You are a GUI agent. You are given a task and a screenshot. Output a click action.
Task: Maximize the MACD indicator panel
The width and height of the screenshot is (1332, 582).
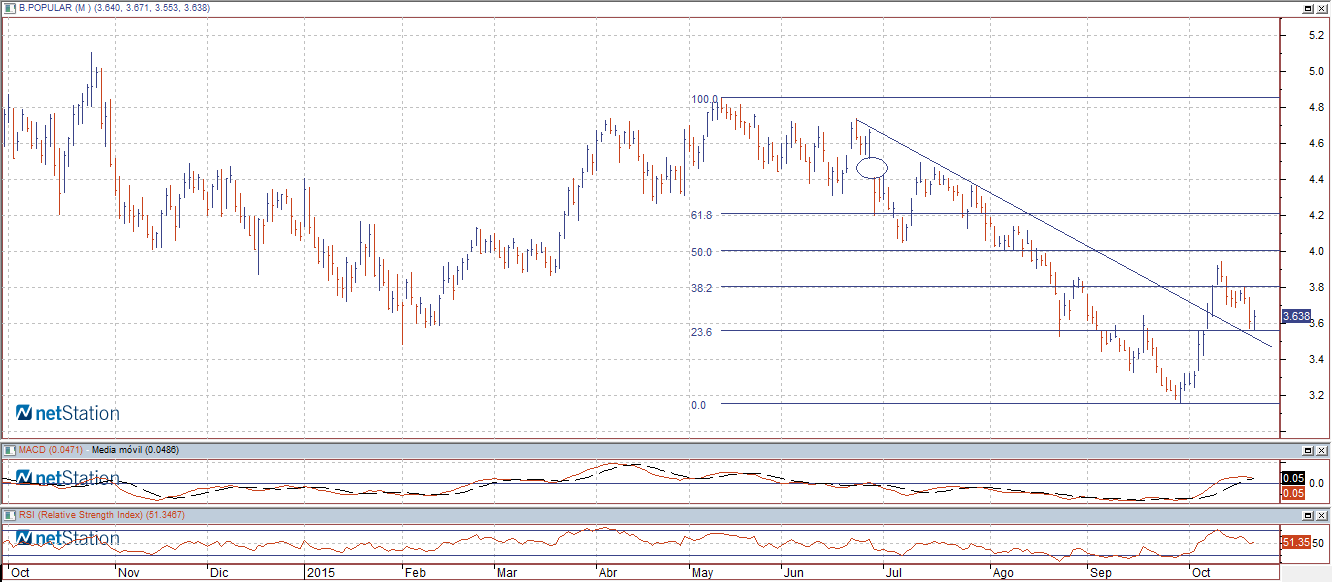pos(1307,451)
